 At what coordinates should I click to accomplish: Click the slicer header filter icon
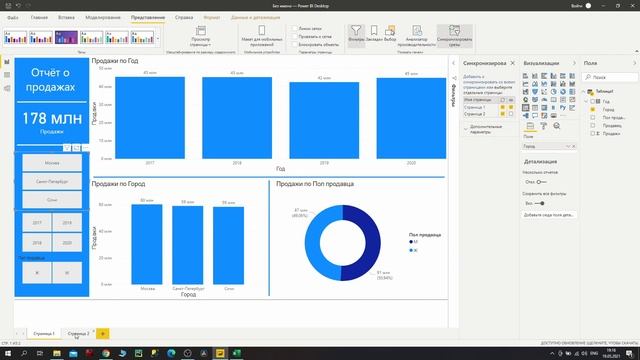tap(67, 148)
